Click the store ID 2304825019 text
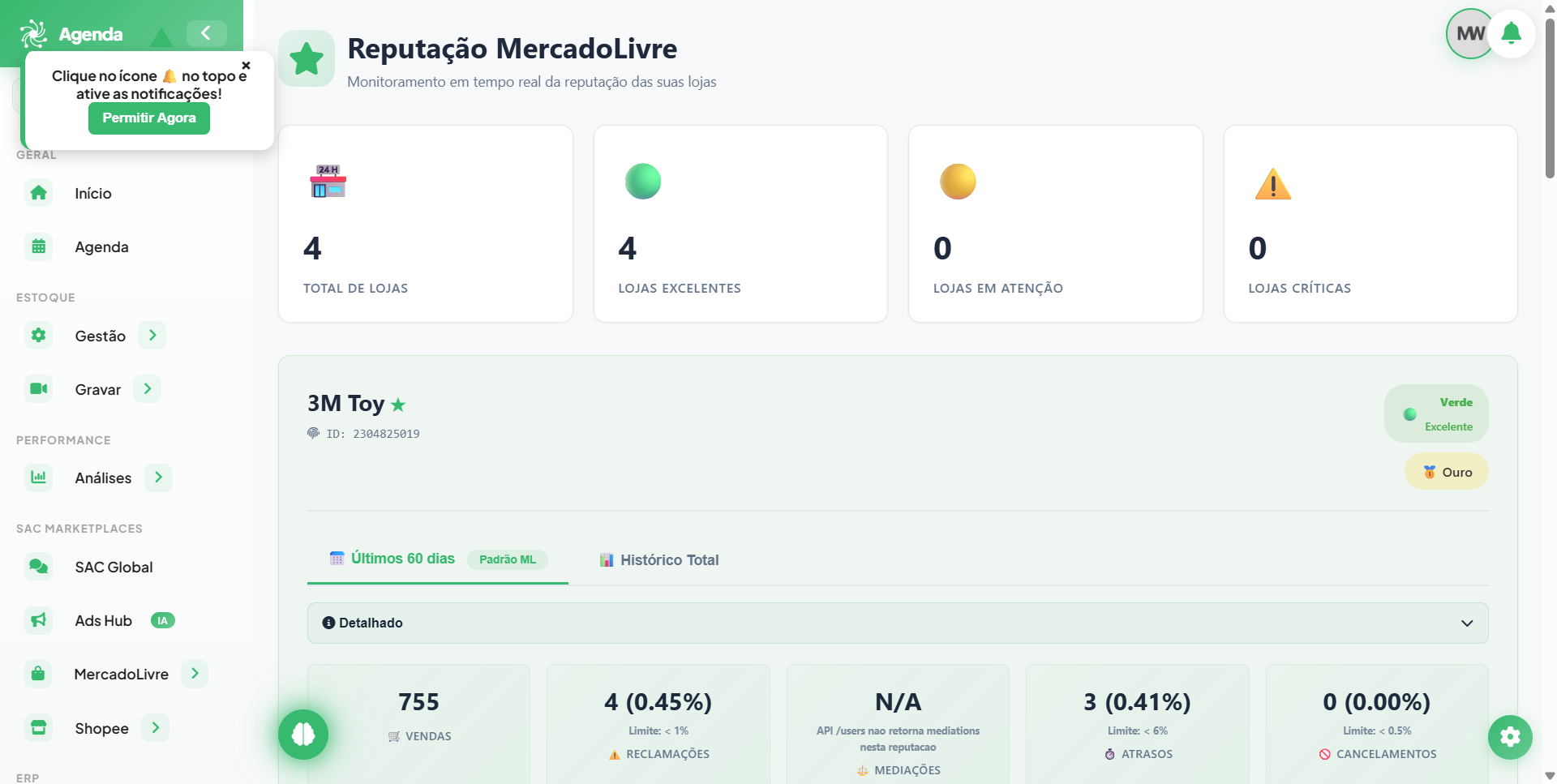This screenshot has width=1557, height=784. click(x=386, y=435)
